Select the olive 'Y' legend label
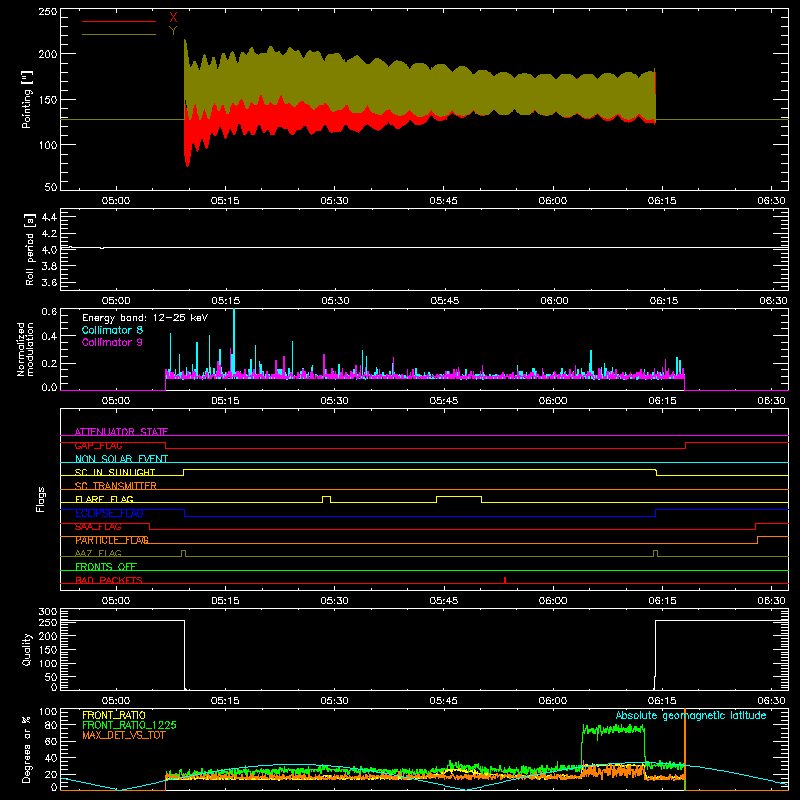Viewport: 800px width, 800px height. 173,31
